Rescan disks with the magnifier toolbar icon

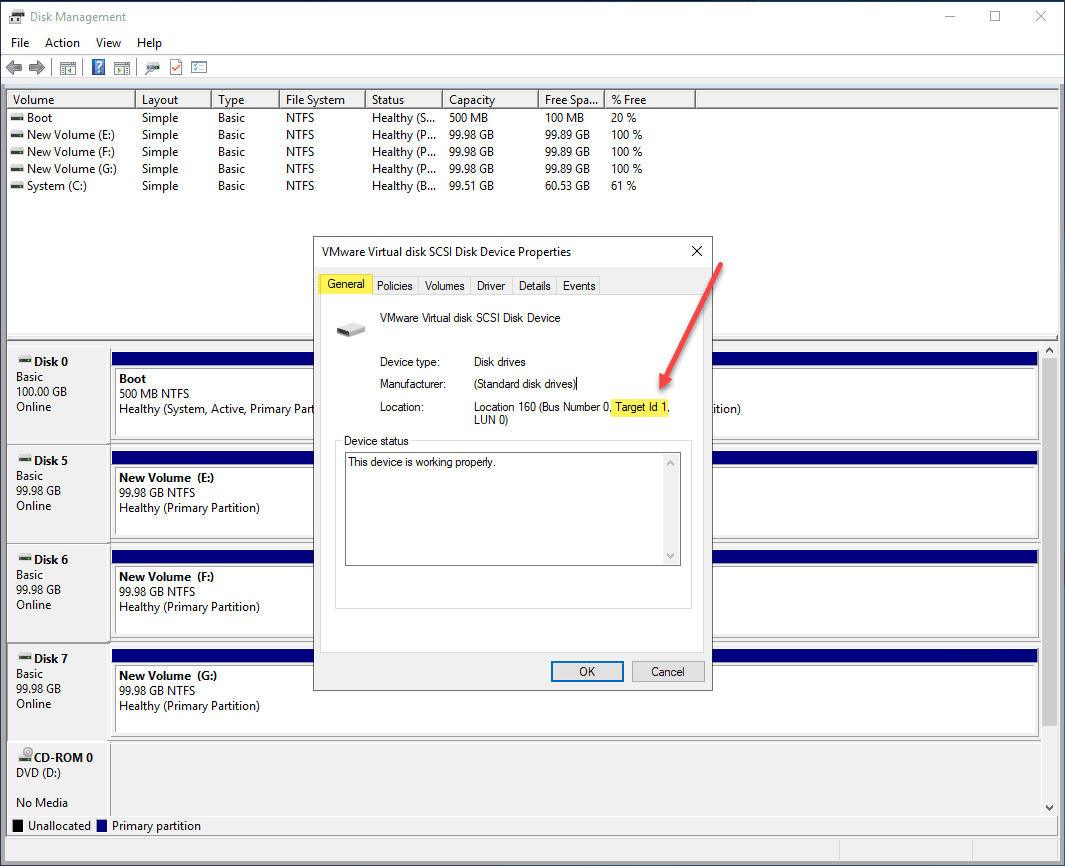(151, 67)
